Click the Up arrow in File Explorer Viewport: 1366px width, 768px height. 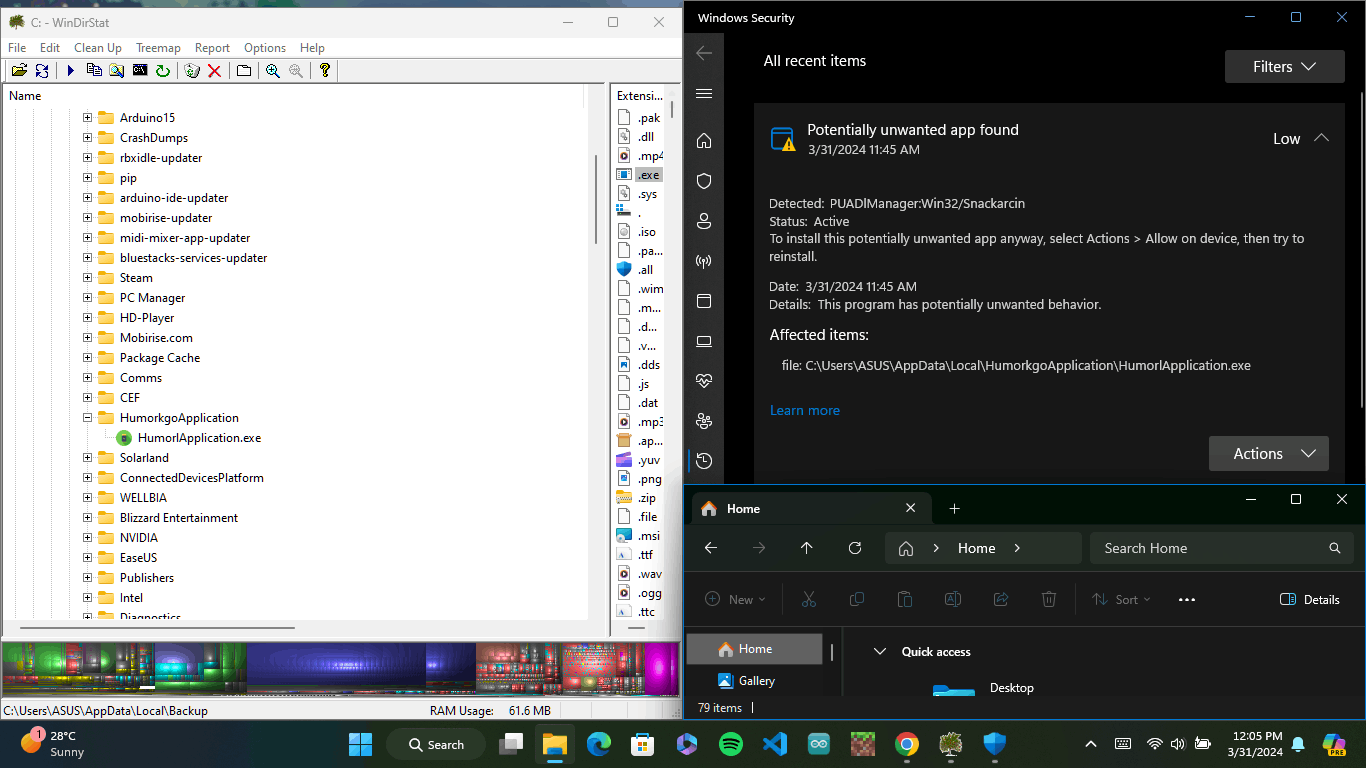click(x=807, y=548)
